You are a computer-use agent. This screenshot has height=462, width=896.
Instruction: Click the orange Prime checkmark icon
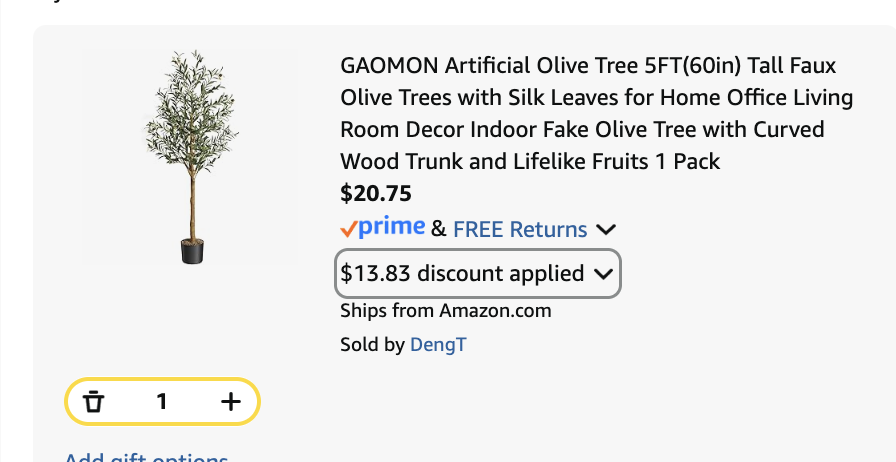pos(349,229)
